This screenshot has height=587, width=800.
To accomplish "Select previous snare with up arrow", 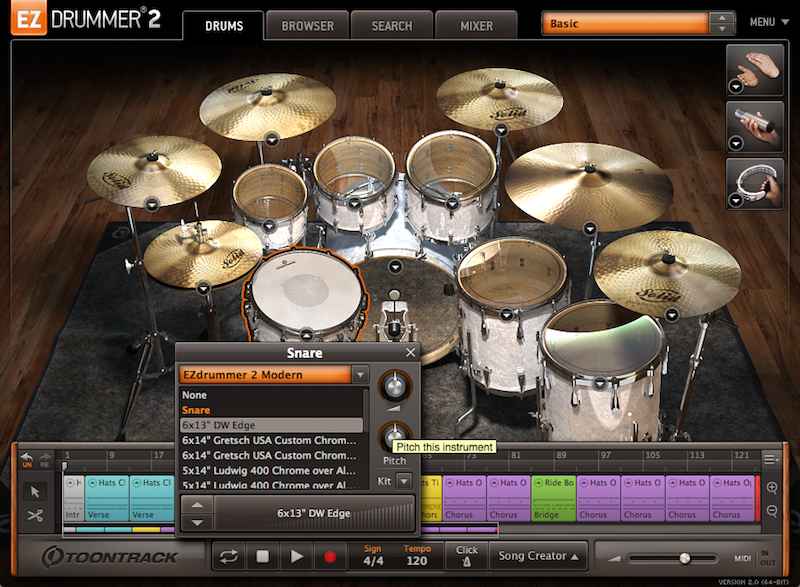I will tap(197, 504).
